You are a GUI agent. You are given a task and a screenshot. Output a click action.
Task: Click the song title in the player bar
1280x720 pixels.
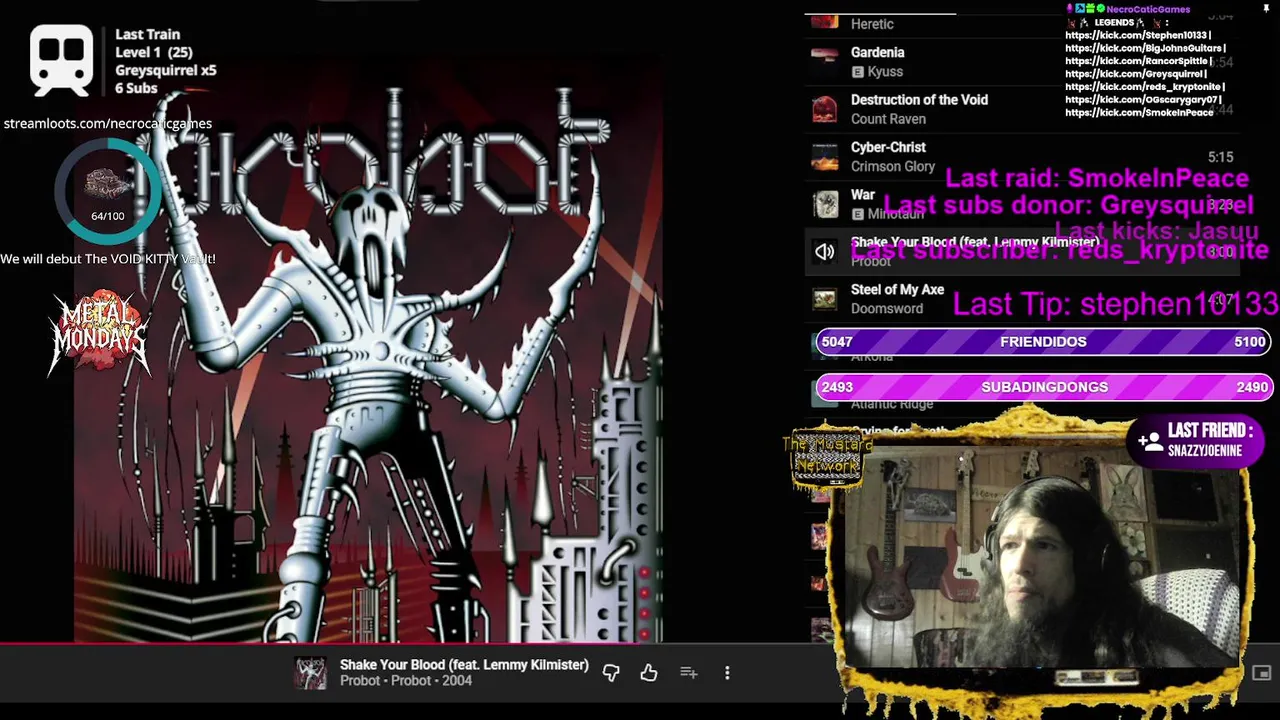coord(464,665)
